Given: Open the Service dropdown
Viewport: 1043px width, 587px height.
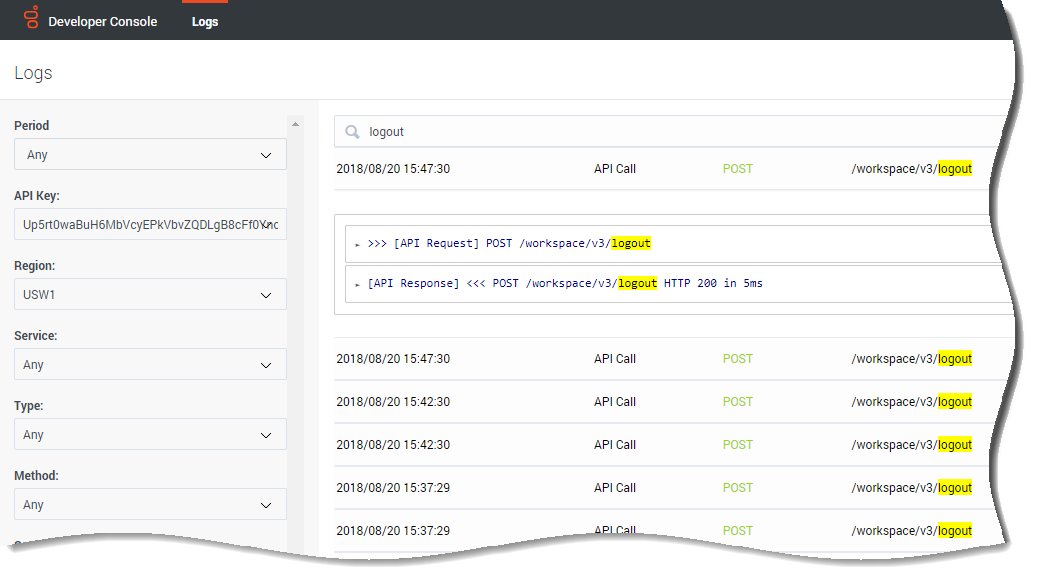Looking at the screenshot, I should point(150,364).
